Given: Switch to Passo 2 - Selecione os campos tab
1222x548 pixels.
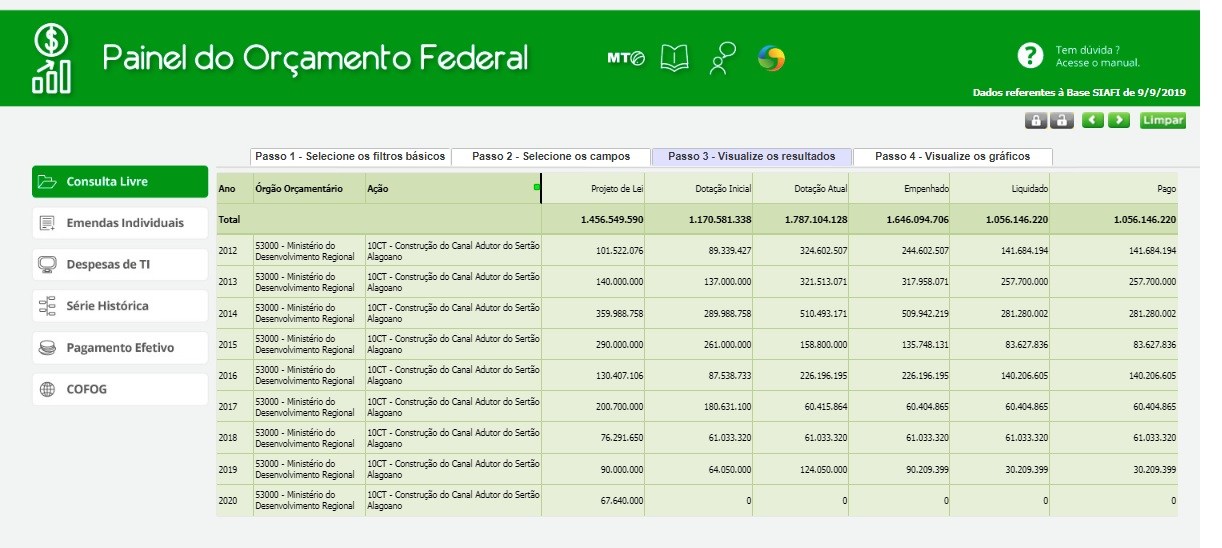Looking at the screenshot, I should [550, 157].
